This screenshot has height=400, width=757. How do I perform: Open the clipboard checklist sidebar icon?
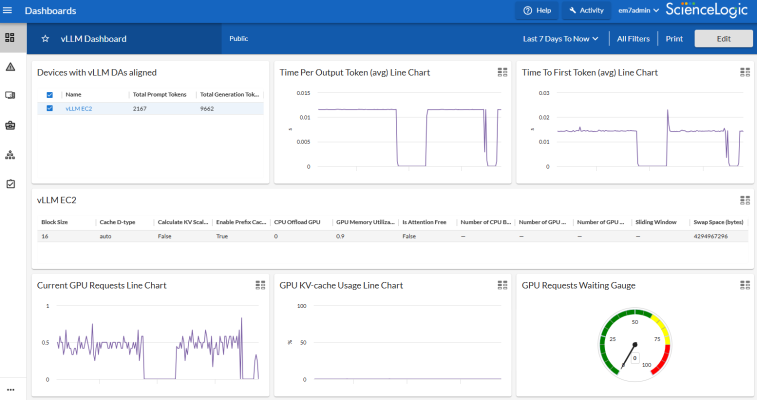(x=10, y=184)
